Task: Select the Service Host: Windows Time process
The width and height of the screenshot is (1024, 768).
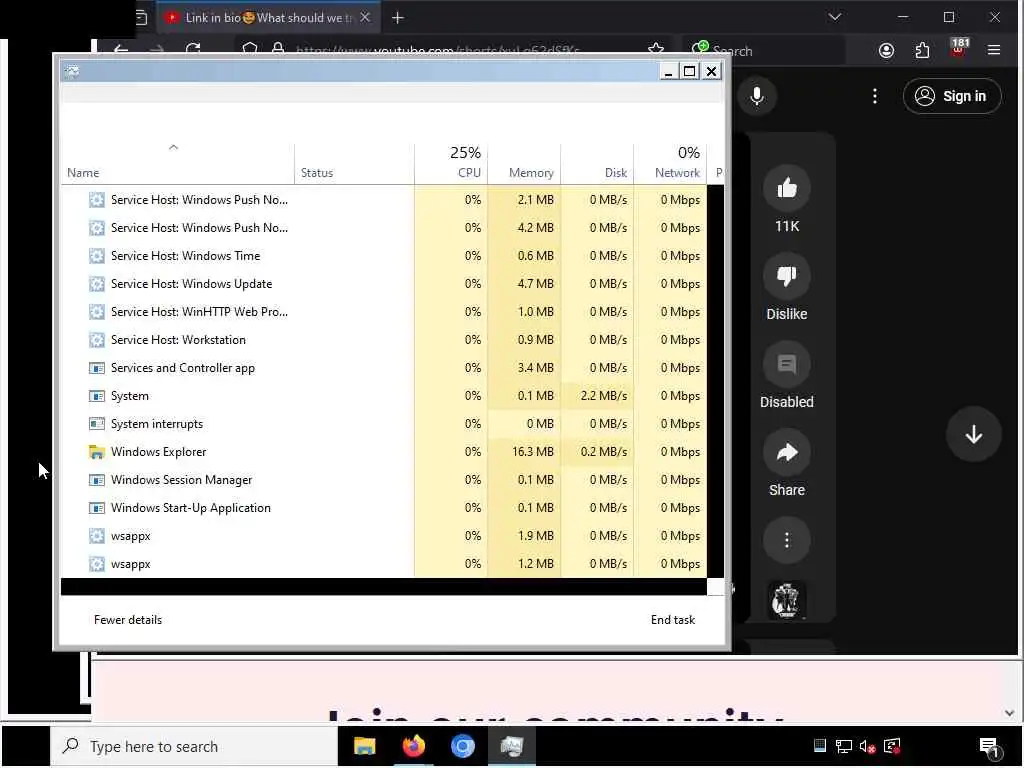Action: tap(384, 256)
